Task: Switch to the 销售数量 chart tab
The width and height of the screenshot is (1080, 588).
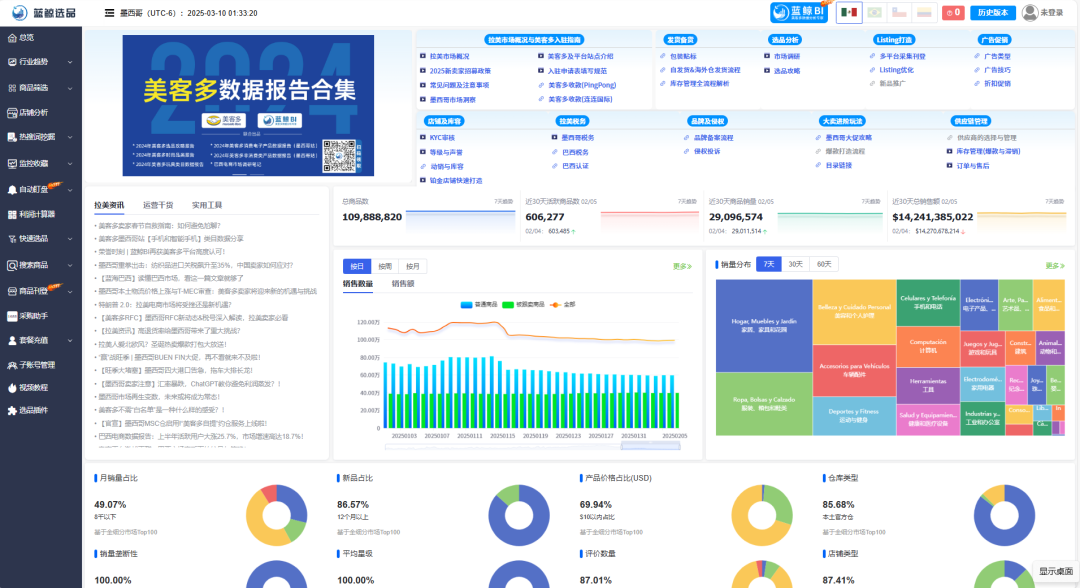Action: (357, 284)
